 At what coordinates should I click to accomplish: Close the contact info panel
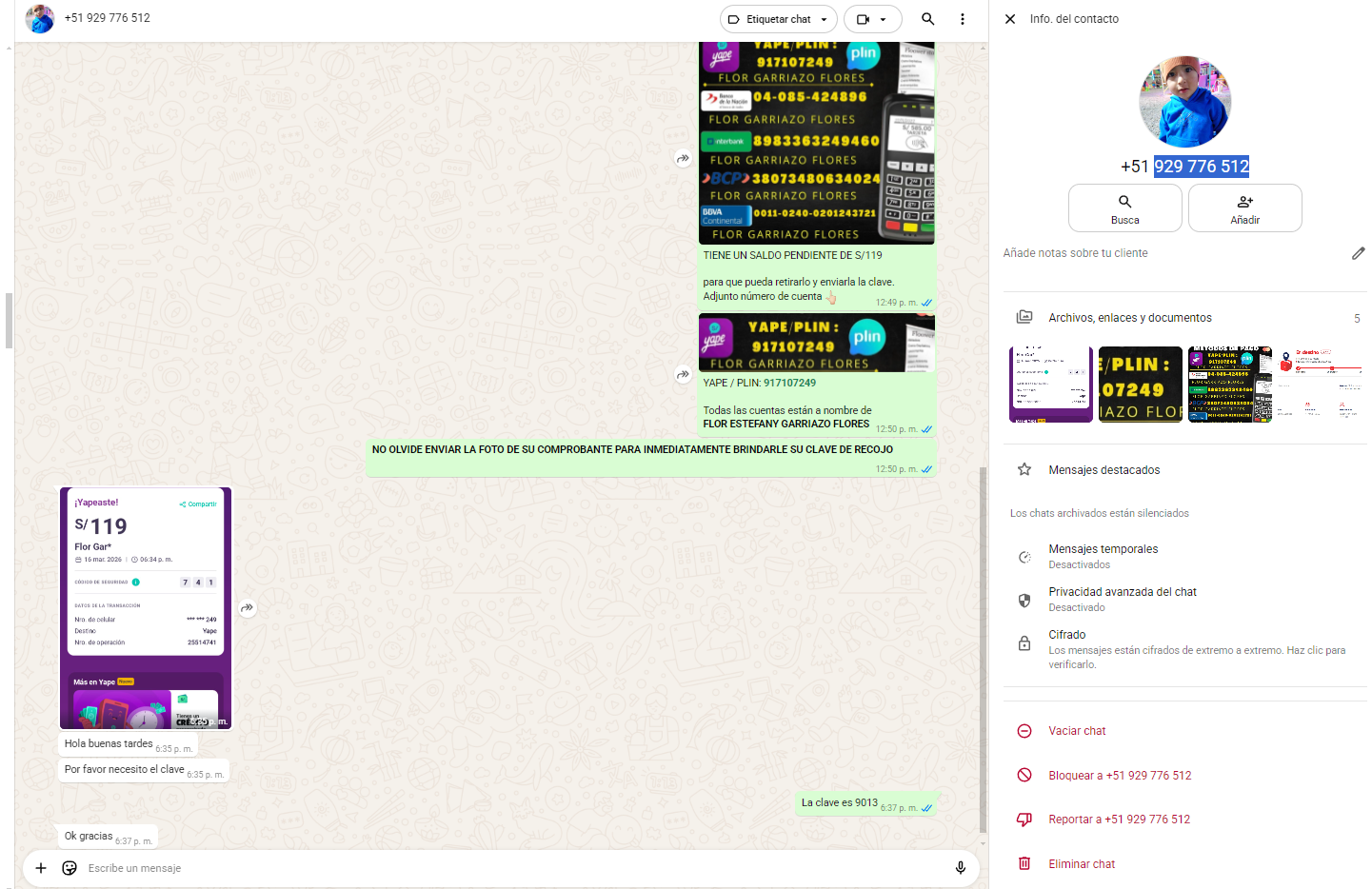(1010, 19)
